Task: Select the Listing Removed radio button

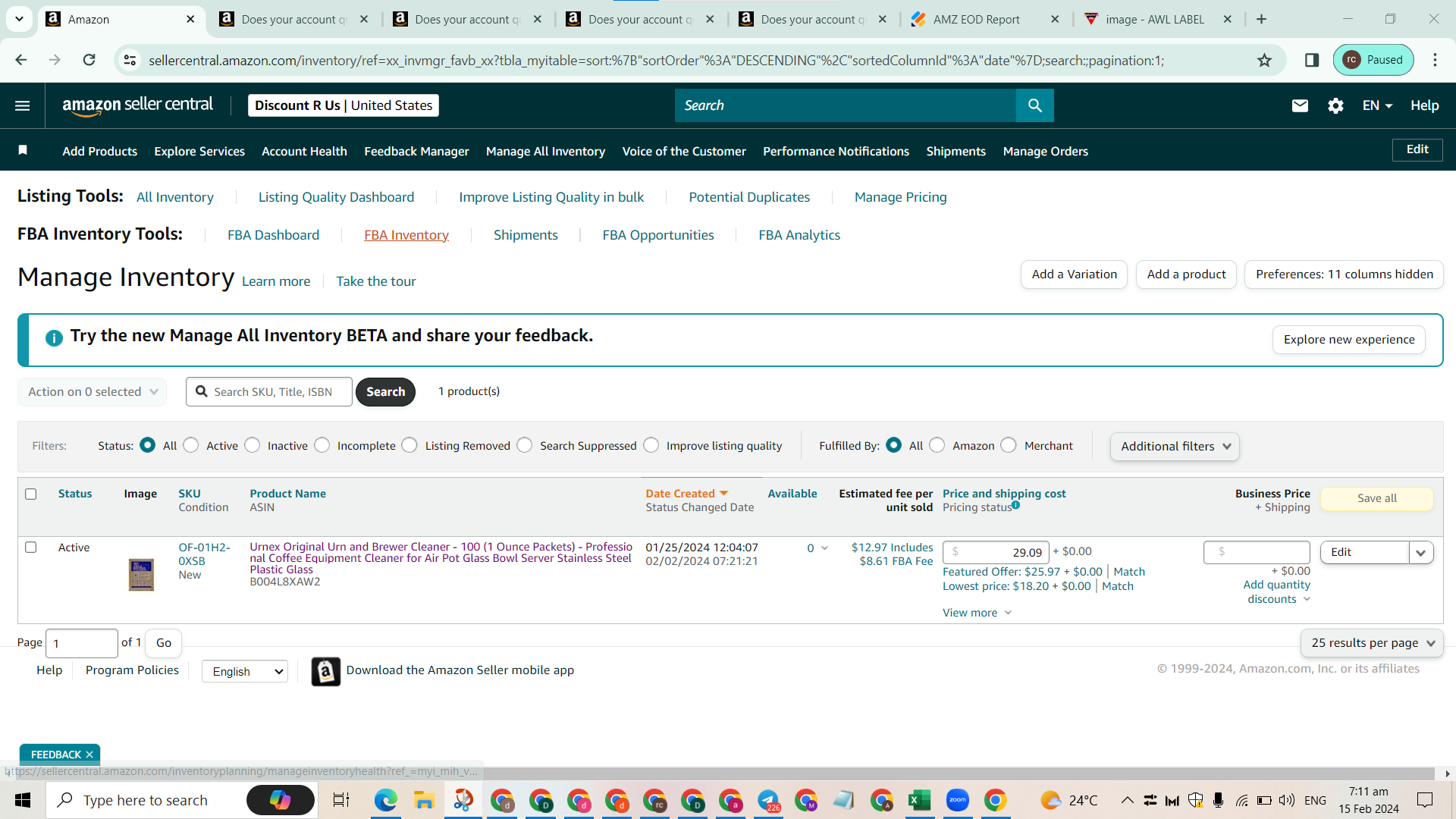Action: (409, 445)
